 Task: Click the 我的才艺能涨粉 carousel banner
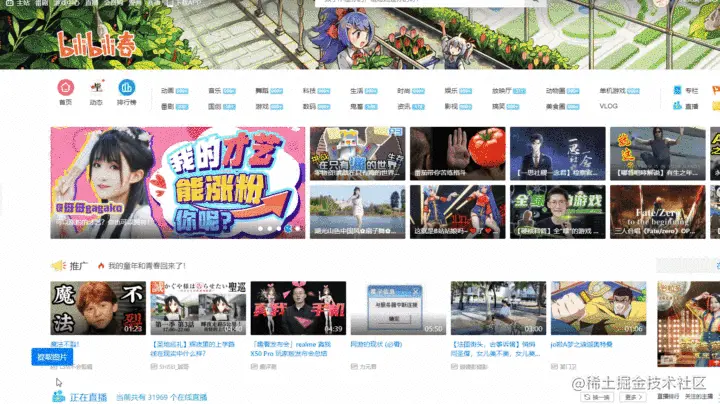tap(178, 183)
